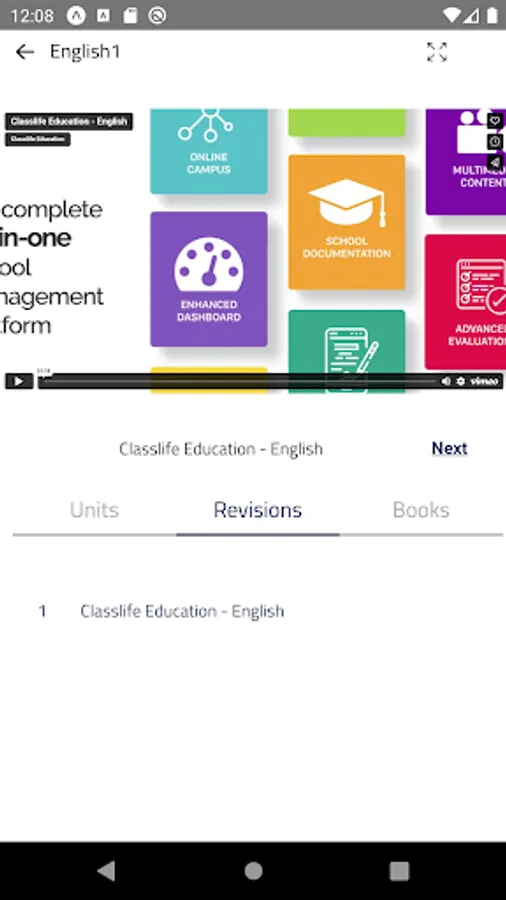Viewport: 506px width, 900px height.
Task: Seek along the video progress bar
Action: pos(238,381)
